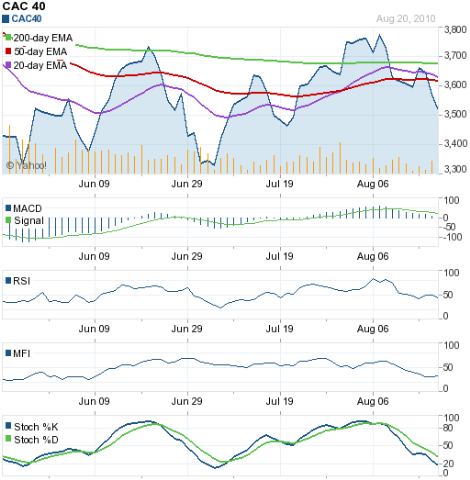Click the '3,300' price axis label

[x=455, y=169]
